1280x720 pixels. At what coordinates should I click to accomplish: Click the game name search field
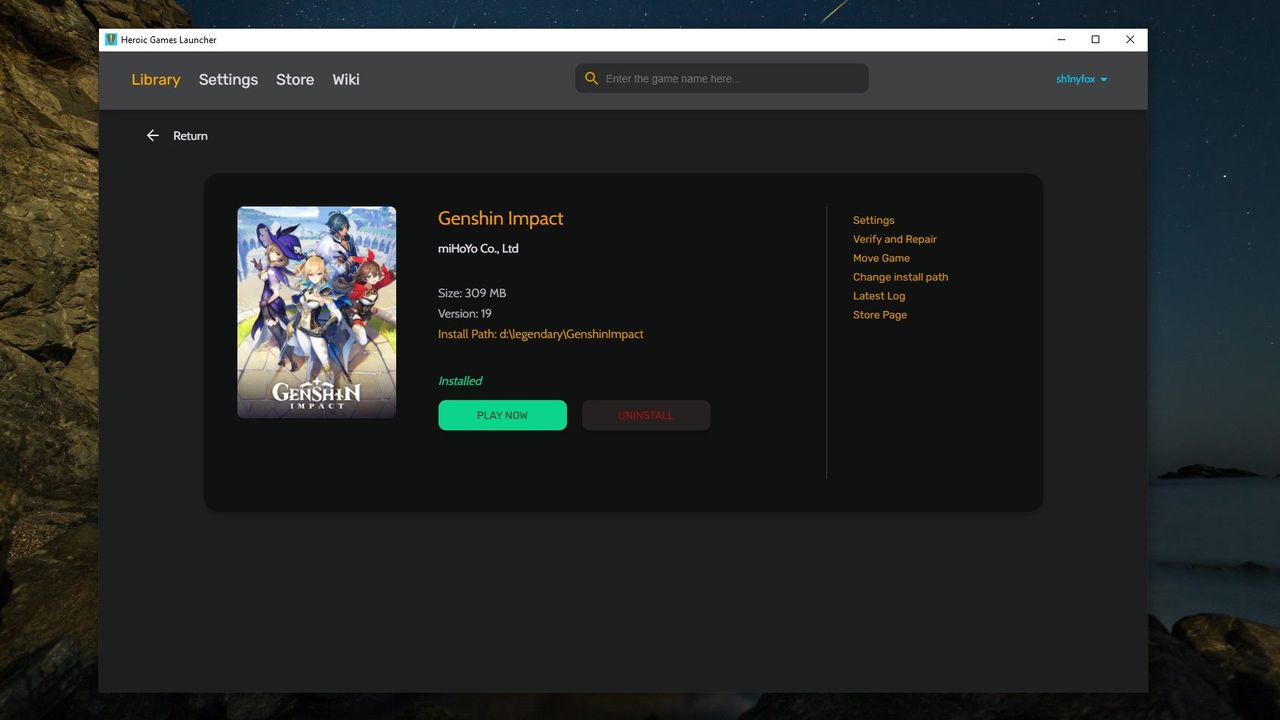pos(722,79)
